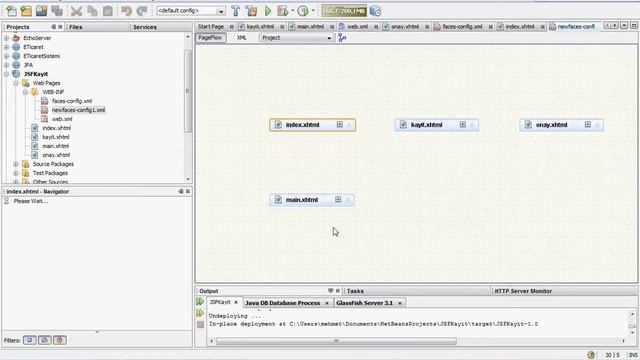Expand the kayit.xhtml page flow node
Screen dimensions: 640x360
click(x=462, y=124)
